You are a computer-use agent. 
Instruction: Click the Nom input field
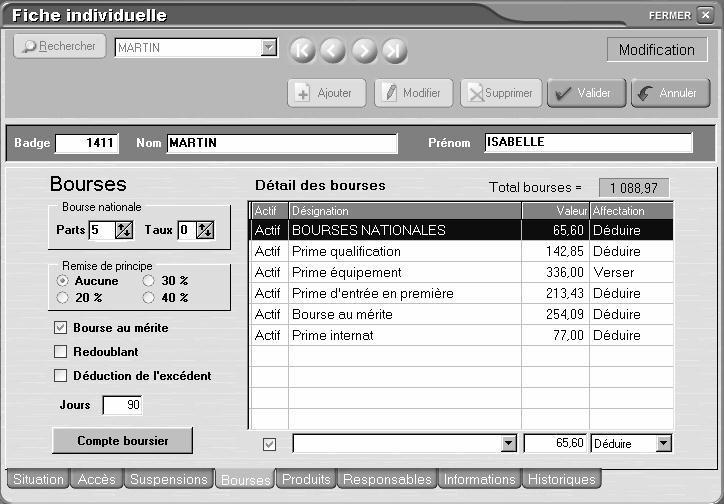[282, 143]
